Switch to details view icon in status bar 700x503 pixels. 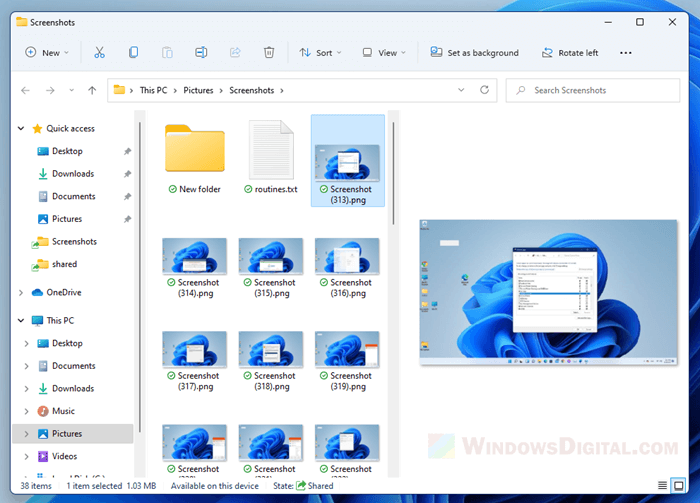[x=662, y=485]
